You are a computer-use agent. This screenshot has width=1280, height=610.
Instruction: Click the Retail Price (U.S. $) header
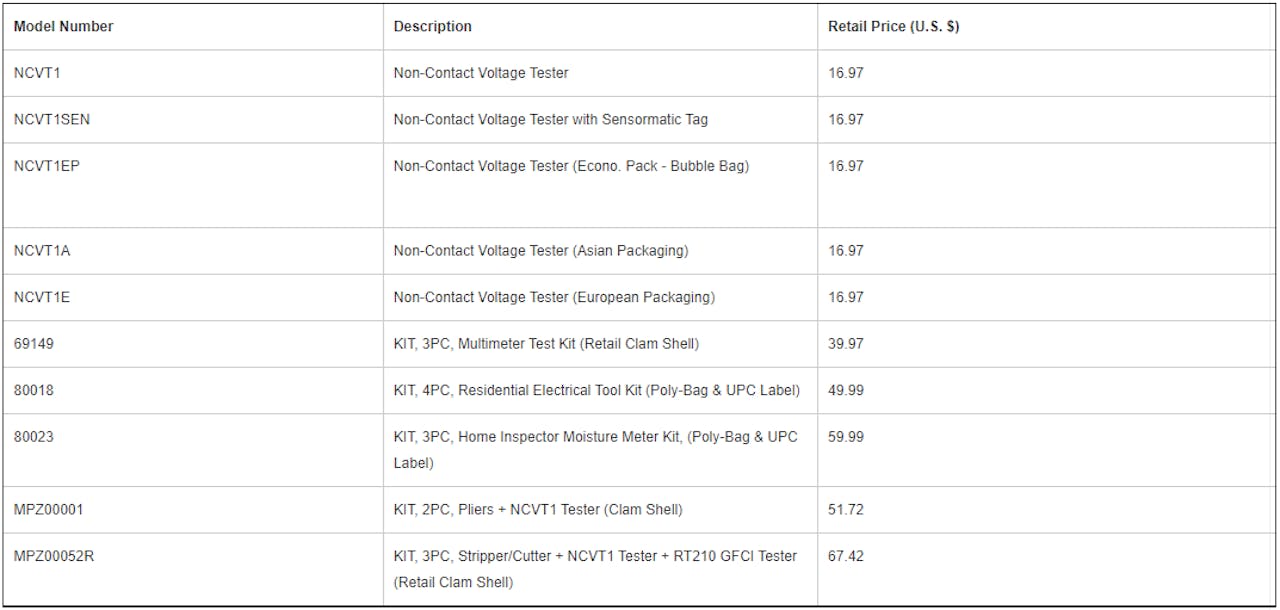pos(893,27)
